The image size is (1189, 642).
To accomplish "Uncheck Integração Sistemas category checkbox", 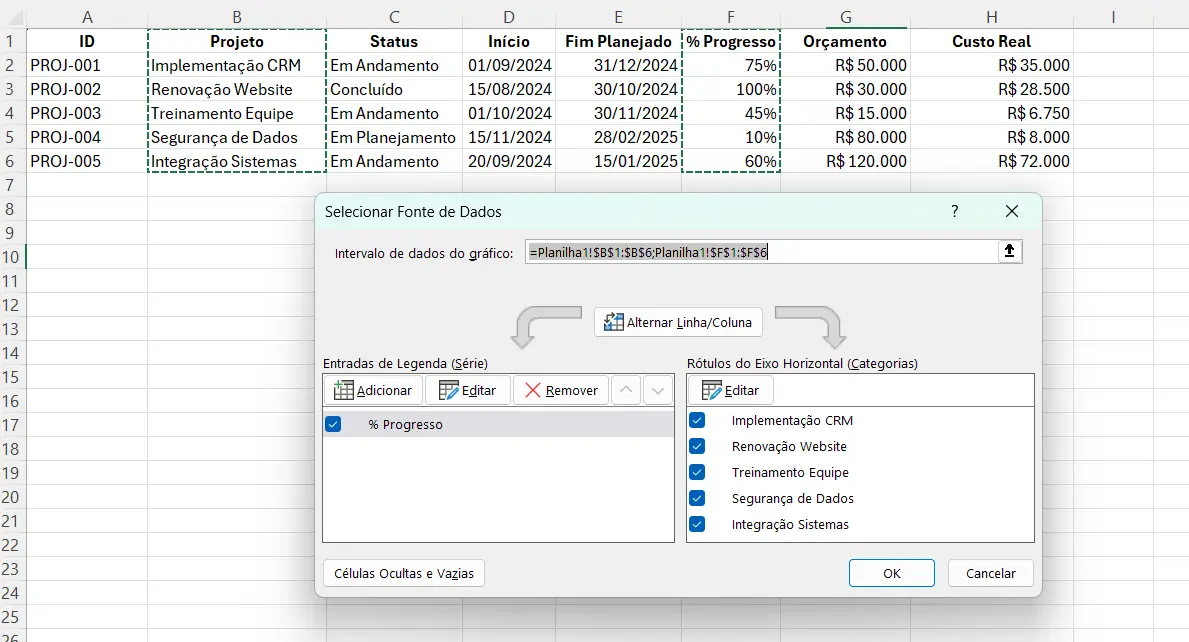I will coord(697,524).
